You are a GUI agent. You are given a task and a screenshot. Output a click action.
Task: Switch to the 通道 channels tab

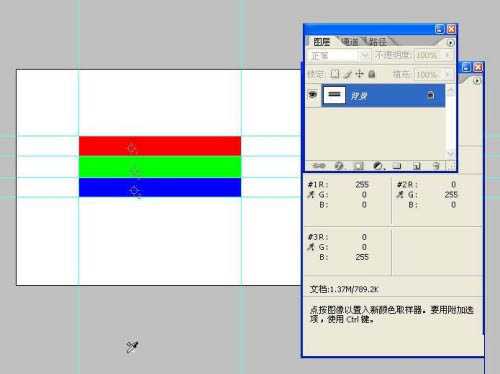pos(350,42)
